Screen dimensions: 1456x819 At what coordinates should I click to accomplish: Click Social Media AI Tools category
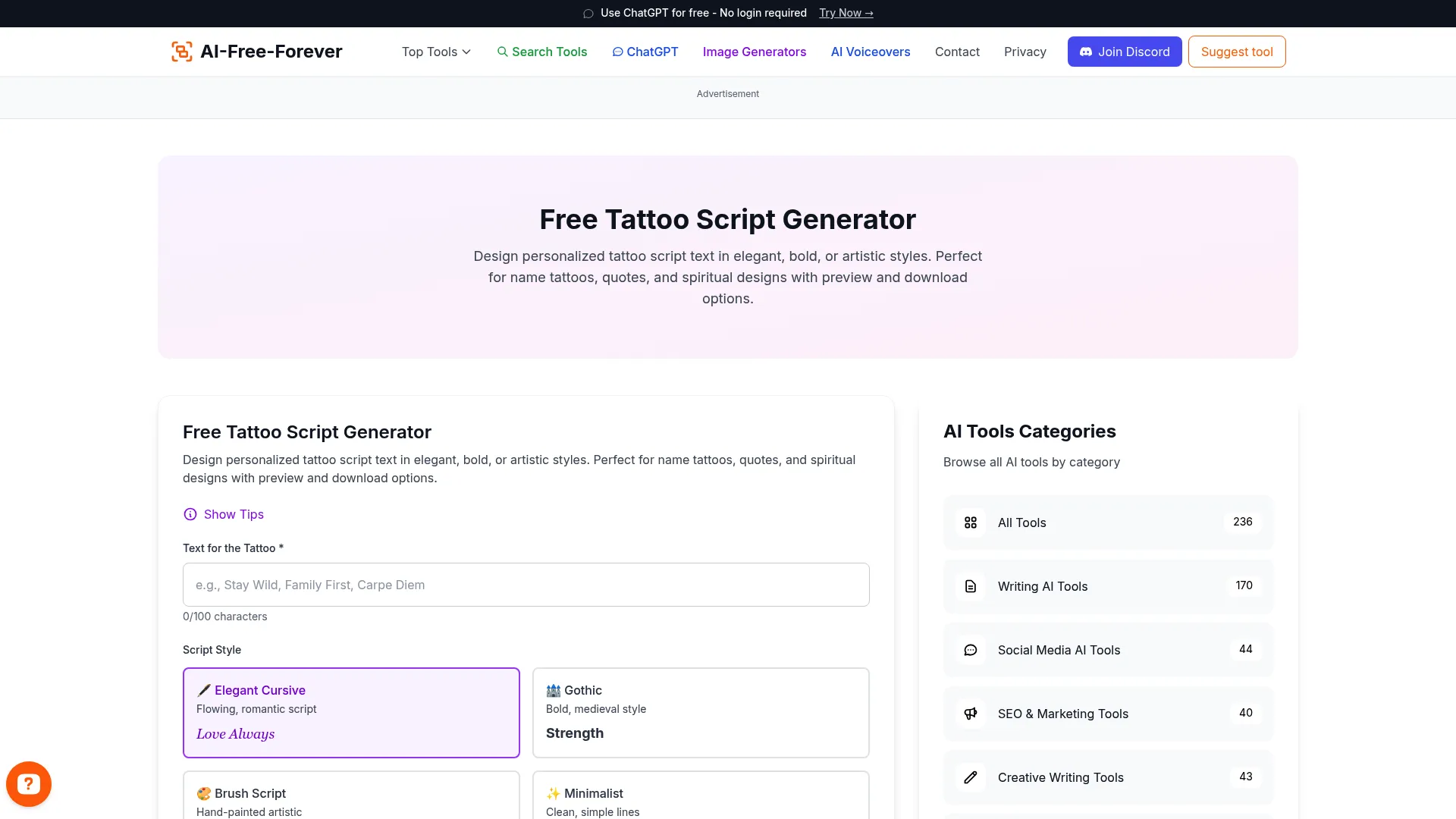click(x=1059, y=650)
